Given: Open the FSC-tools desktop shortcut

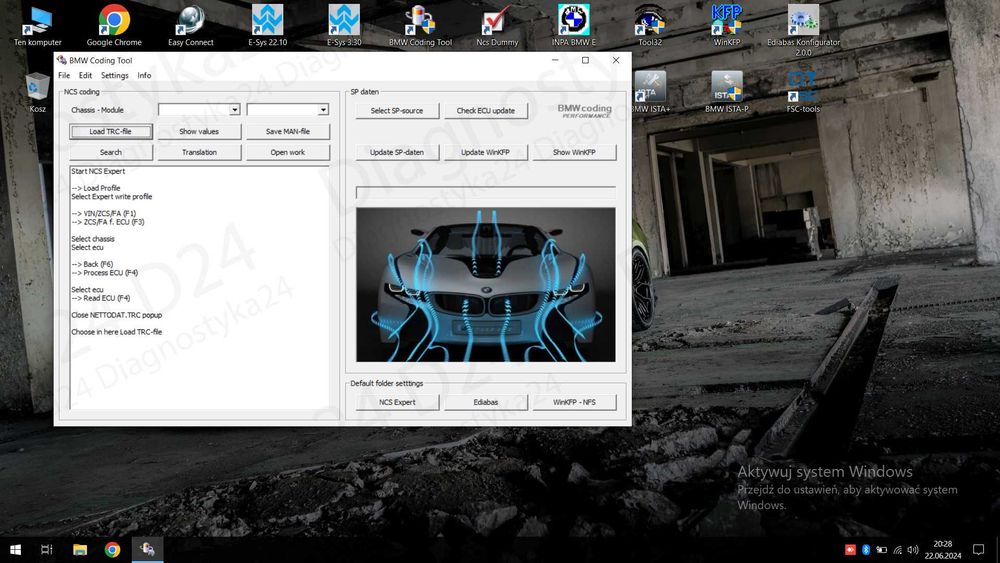Looking at the screenshot, I should click(803, 92).
